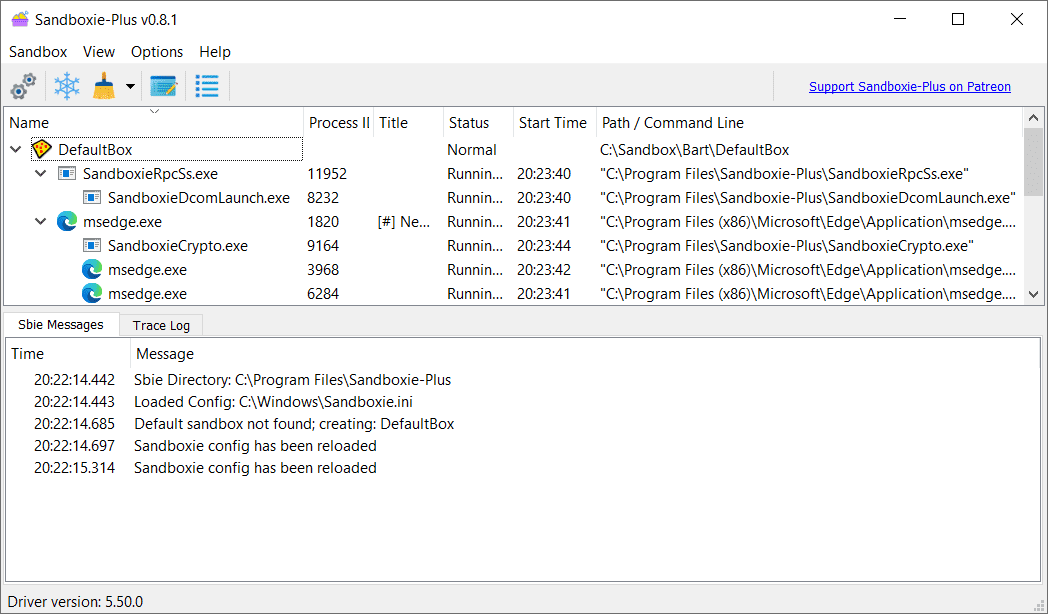Click the Message column header

[585, 353]
